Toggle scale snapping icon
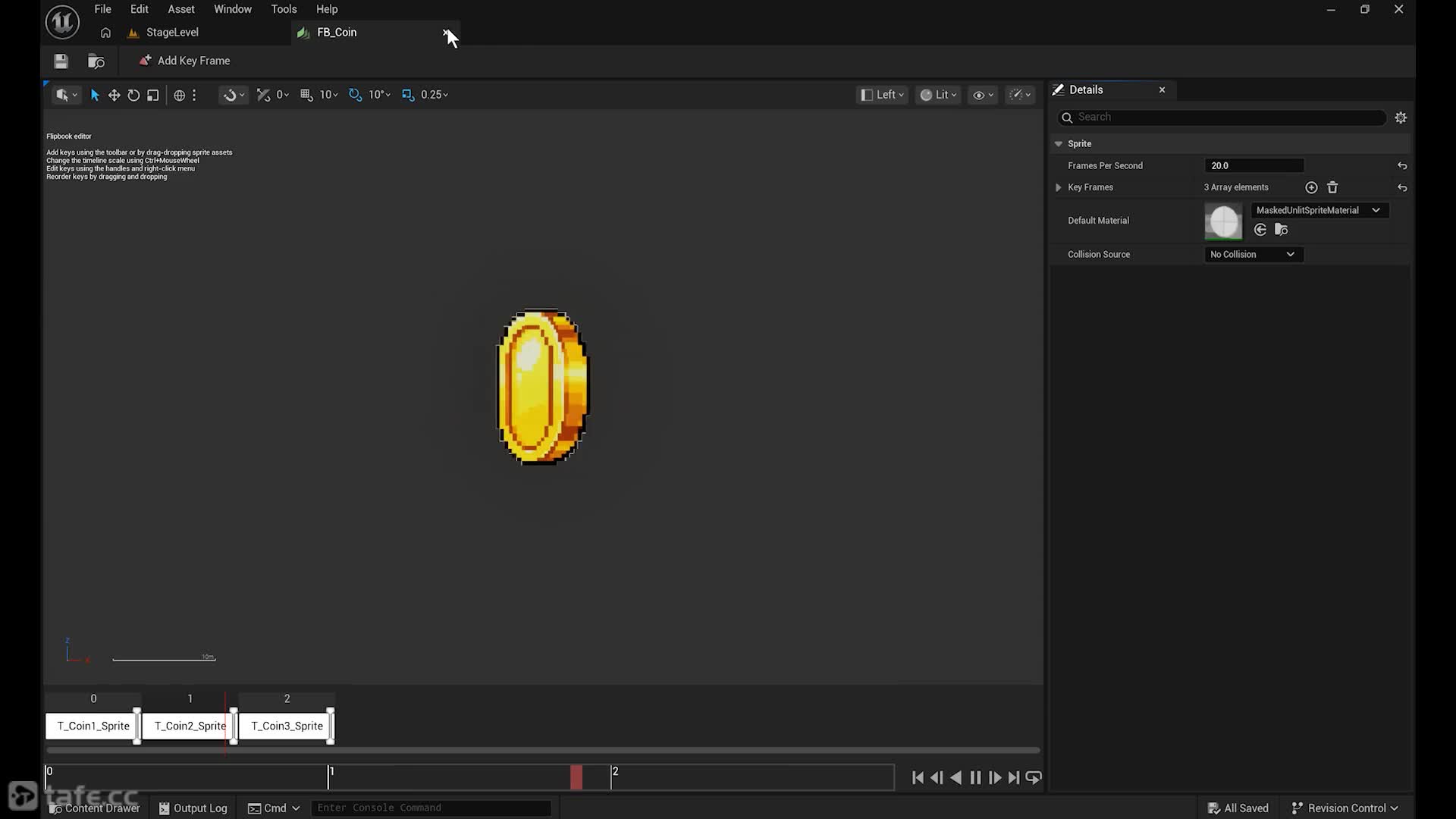Screen dimensions: 1456x819 [408, 95]
